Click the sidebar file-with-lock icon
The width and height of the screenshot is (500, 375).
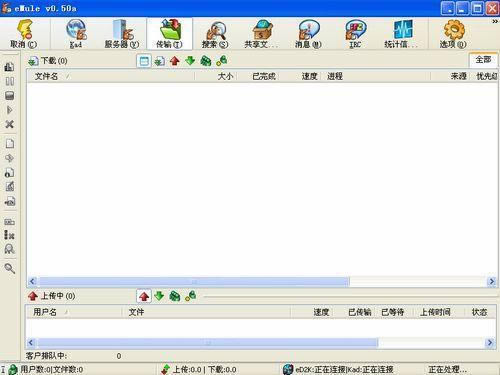10,172
